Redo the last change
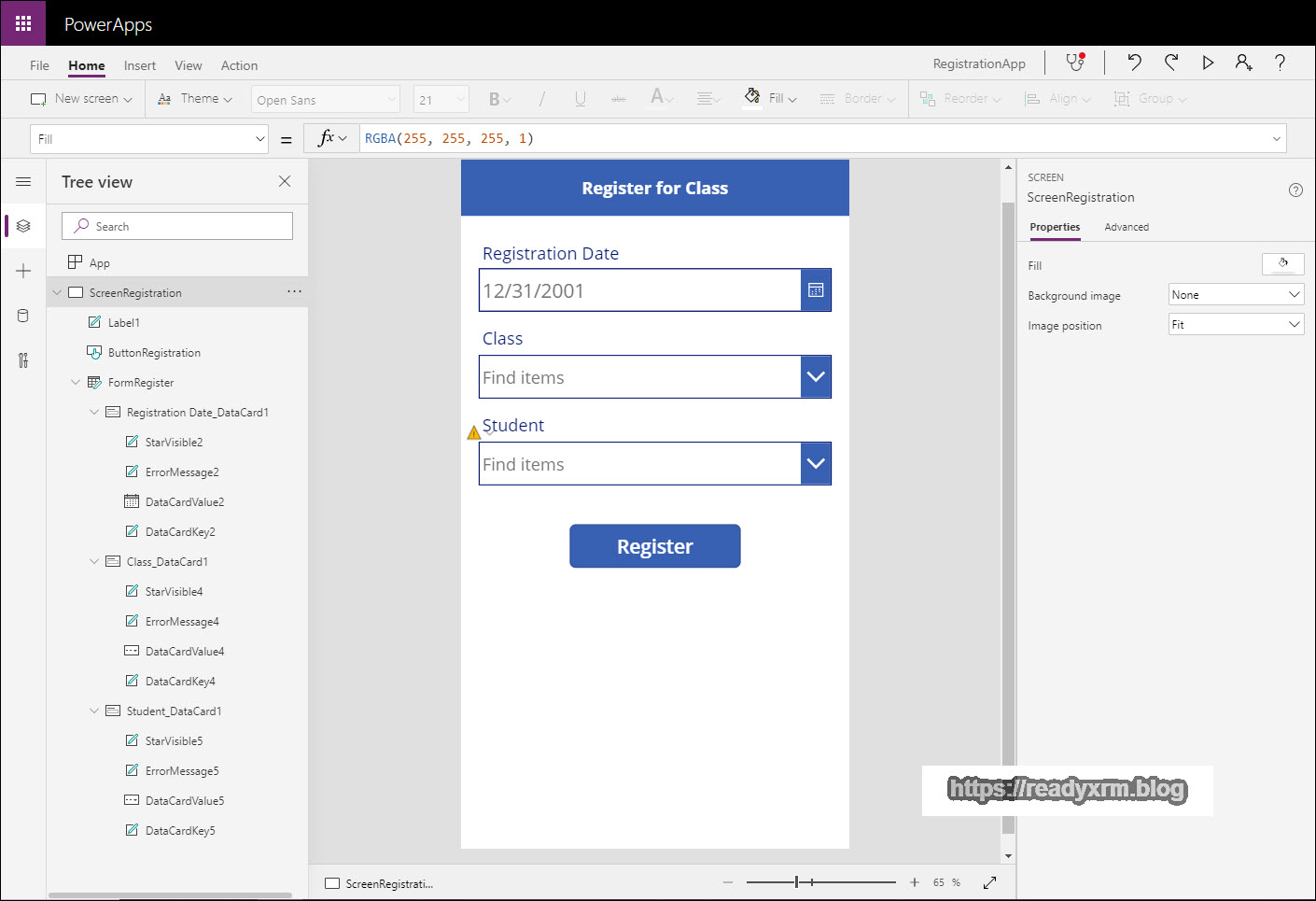Image resolution: width=1316 pixels, height=901 pixels. (1171, 62)
